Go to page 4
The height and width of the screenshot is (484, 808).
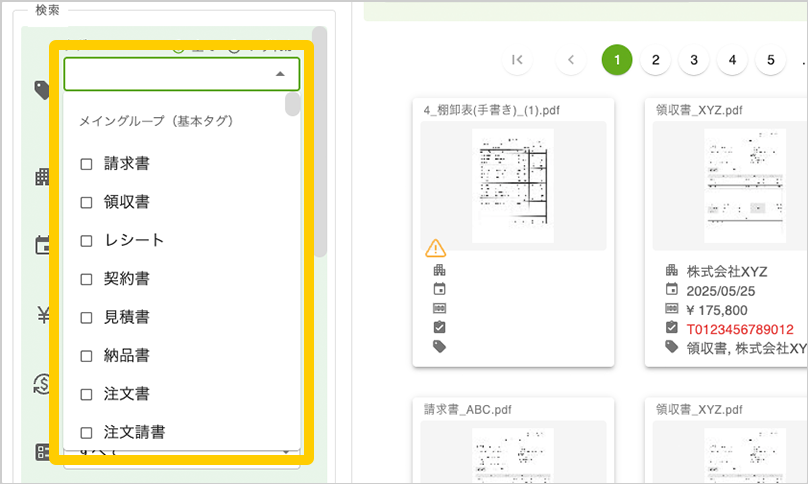(732, 60)
